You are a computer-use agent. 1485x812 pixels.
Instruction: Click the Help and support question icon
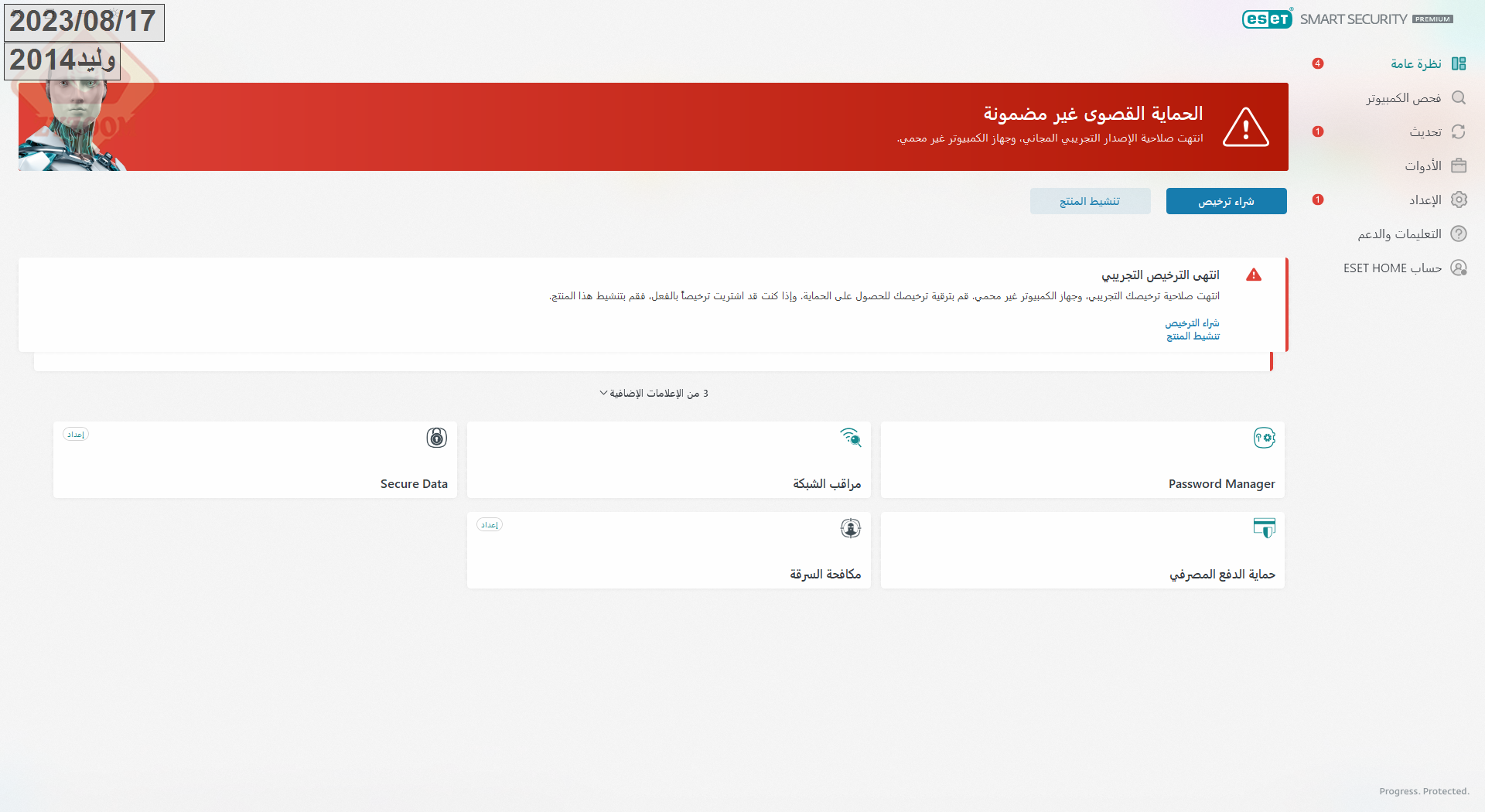pyautogui.click(x=1459, y=234)
